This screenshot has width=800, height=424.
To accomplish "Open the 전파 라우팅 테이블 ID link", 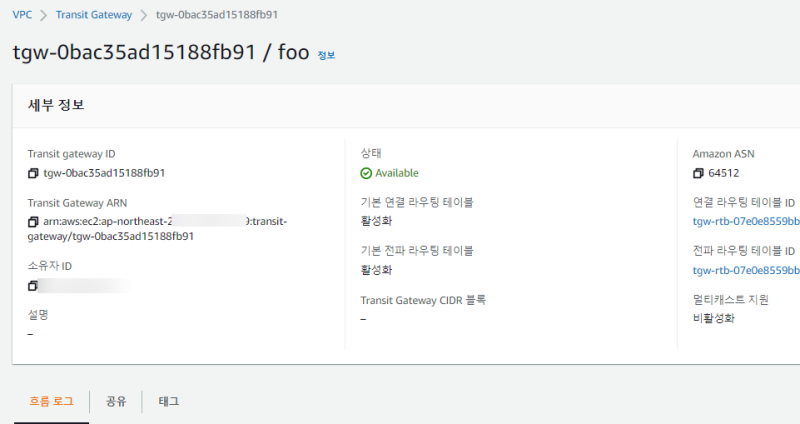I will (x=746, y=270).
